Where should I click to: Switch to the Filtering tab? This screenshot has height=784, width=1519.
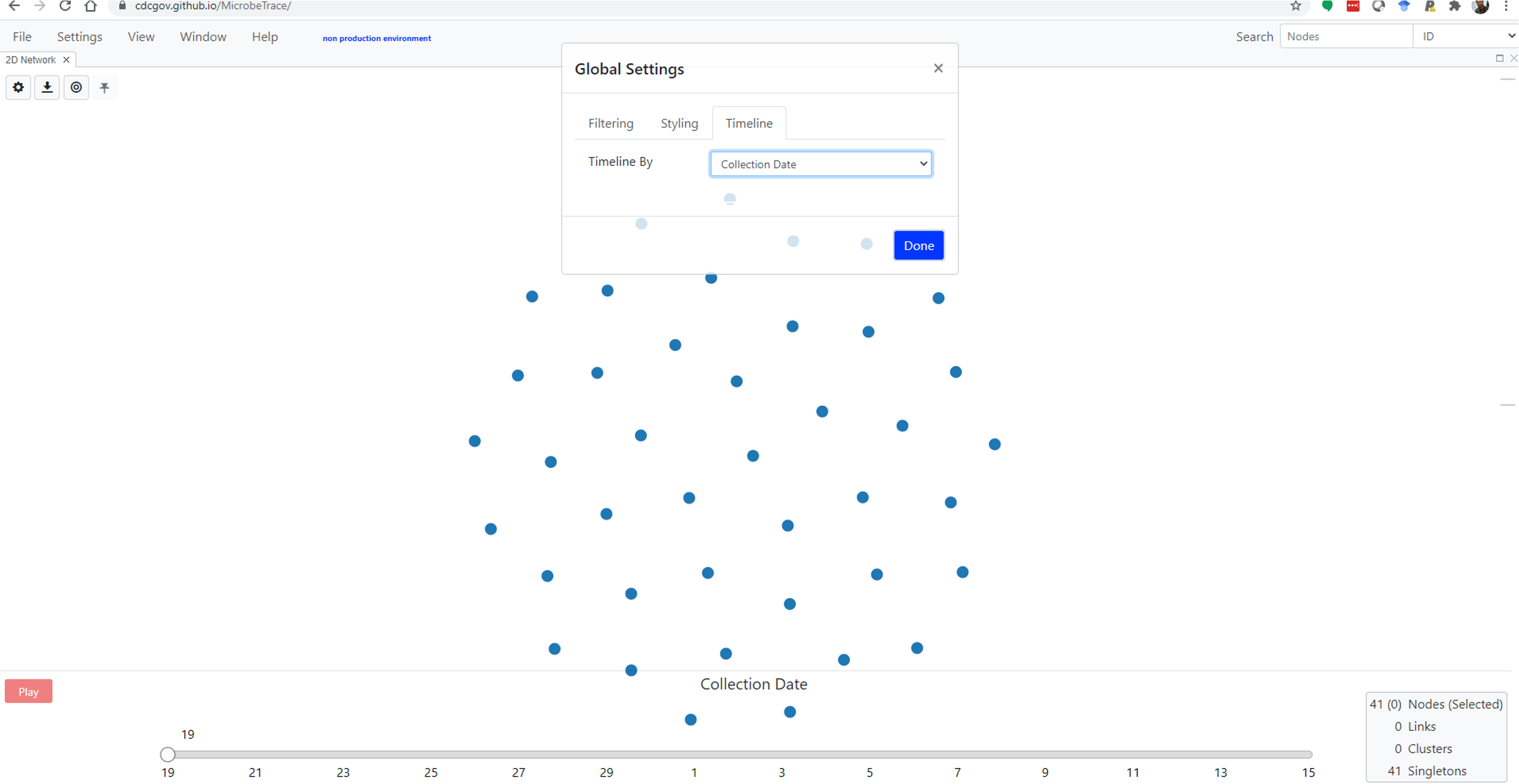[611, 123]
